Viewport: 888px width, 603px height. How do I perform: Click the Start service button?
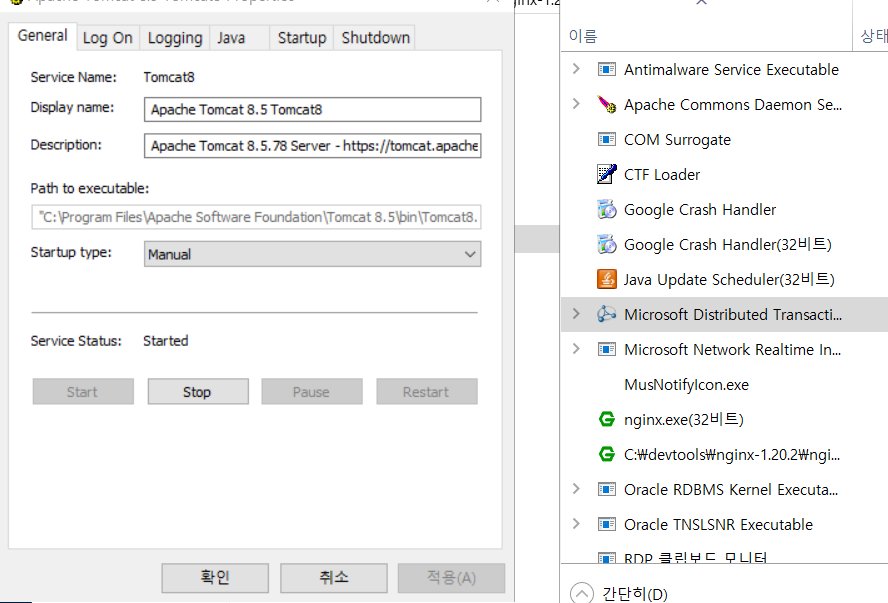83,392
